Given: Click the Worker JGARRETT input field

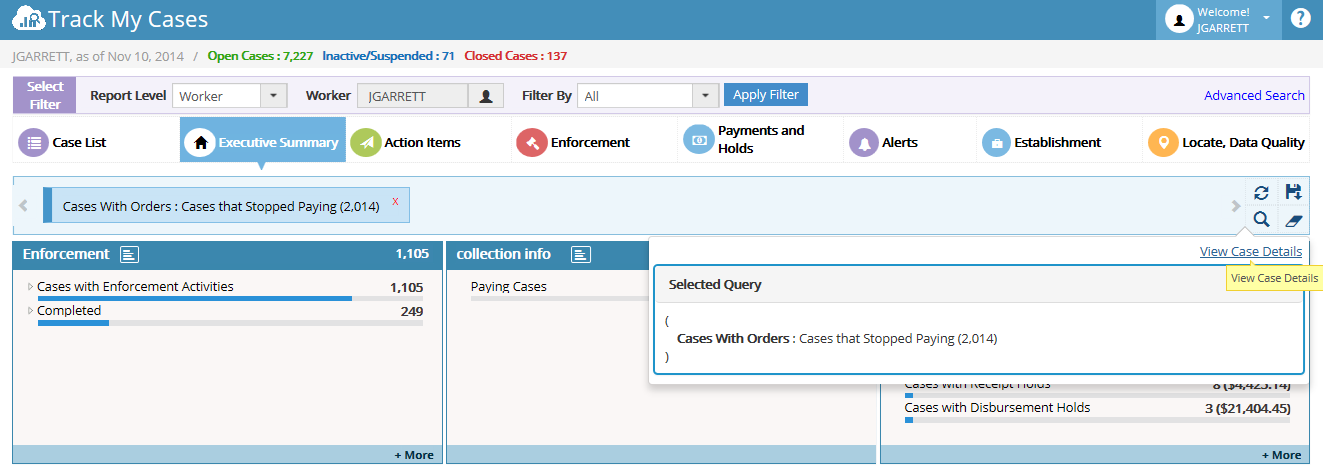Looking at the screenshot, I should (412, 96).
